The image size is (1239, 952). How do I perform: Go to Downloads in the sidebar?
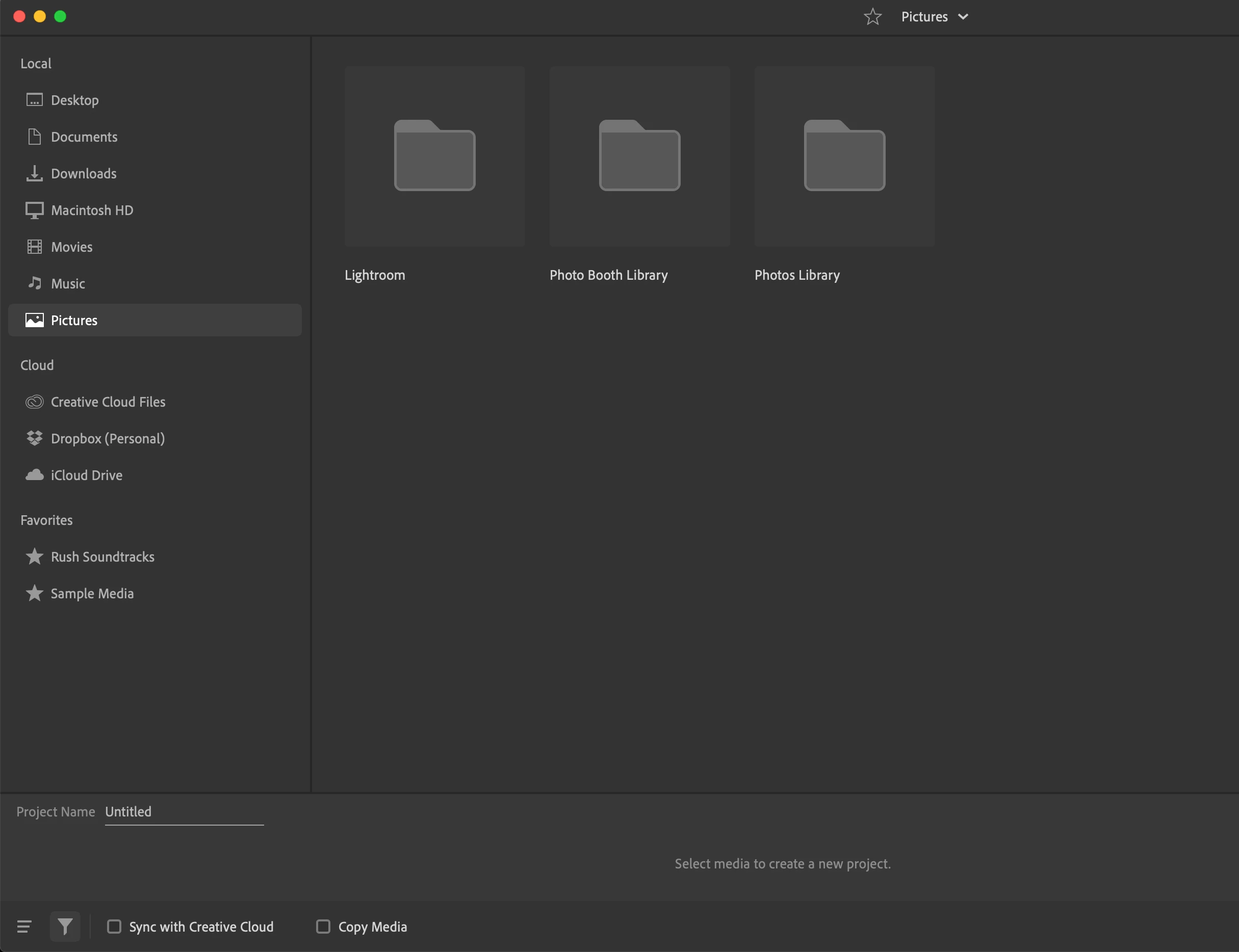coord(83,173)
